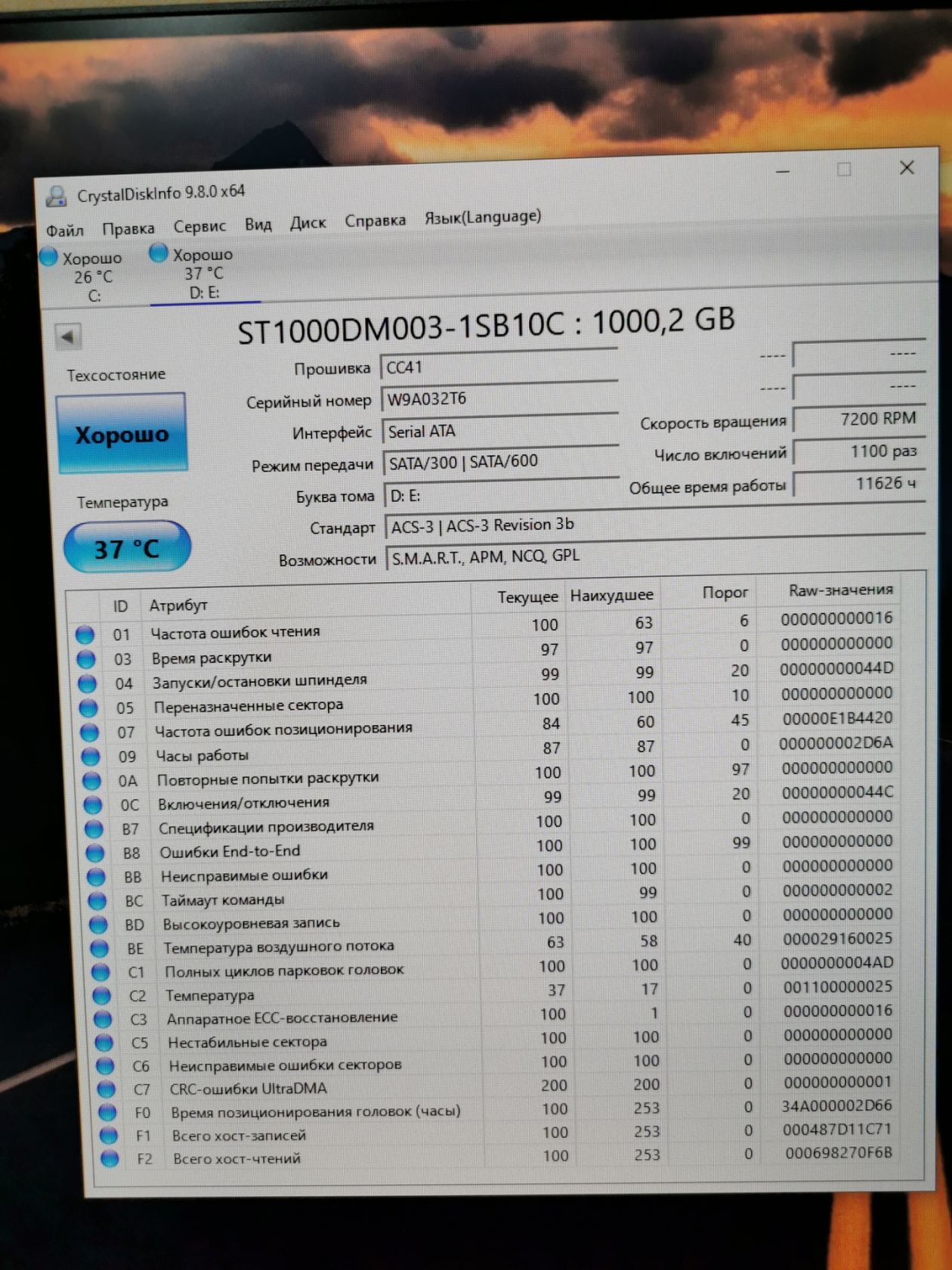Click status icon of Спецификации производителя row
Screen dimensions: 952x1270
94,829
